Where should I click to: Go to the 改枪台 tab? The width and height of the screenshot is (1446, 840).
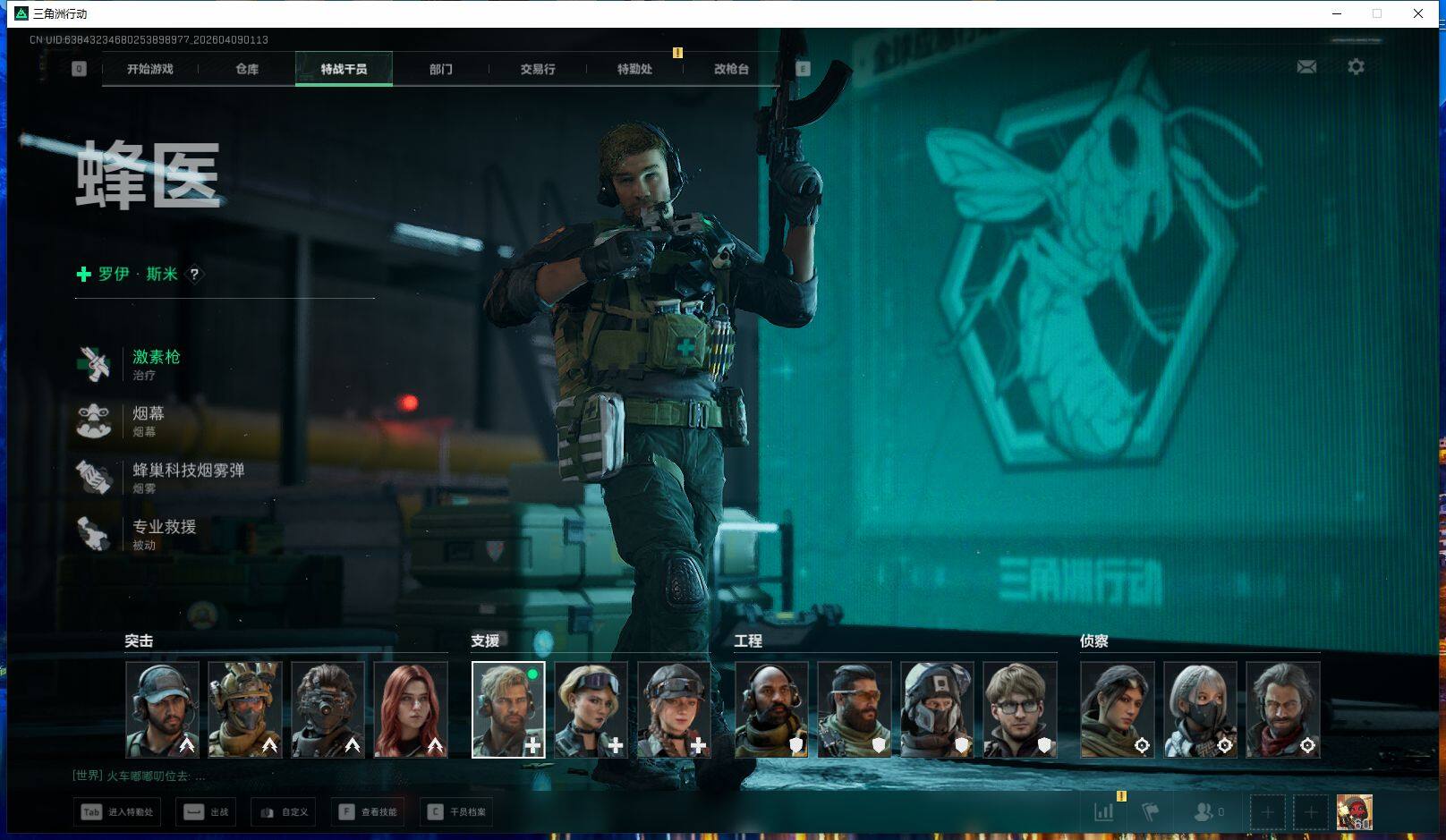731,69
